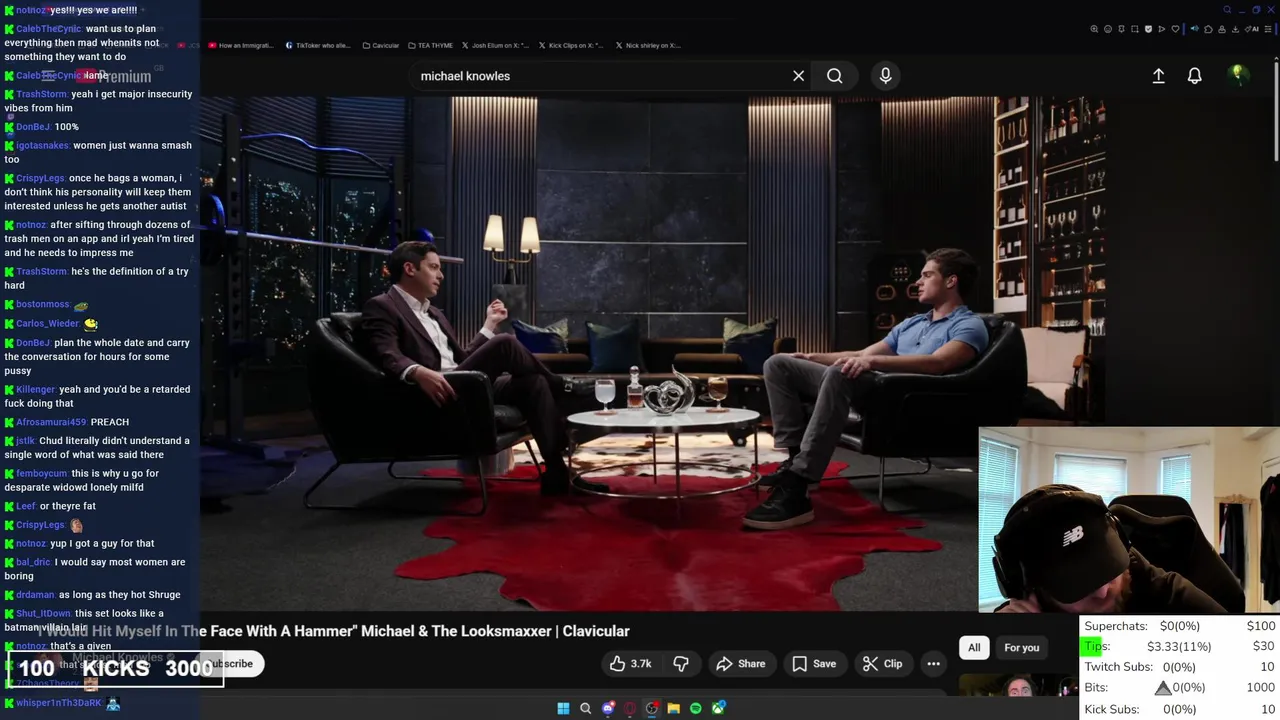Open the TEA THYME bookmarks folder
This screenshot has height=720, width=1280.
click(x=430, y=45)
